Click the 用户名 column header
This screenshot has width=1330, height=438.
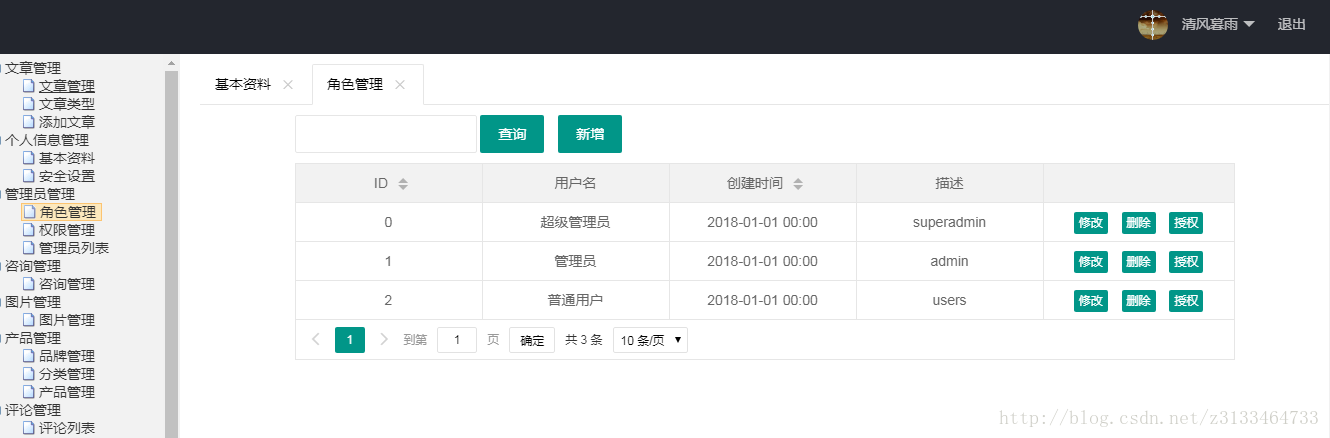pyautogui.click(x=575, y=184)
